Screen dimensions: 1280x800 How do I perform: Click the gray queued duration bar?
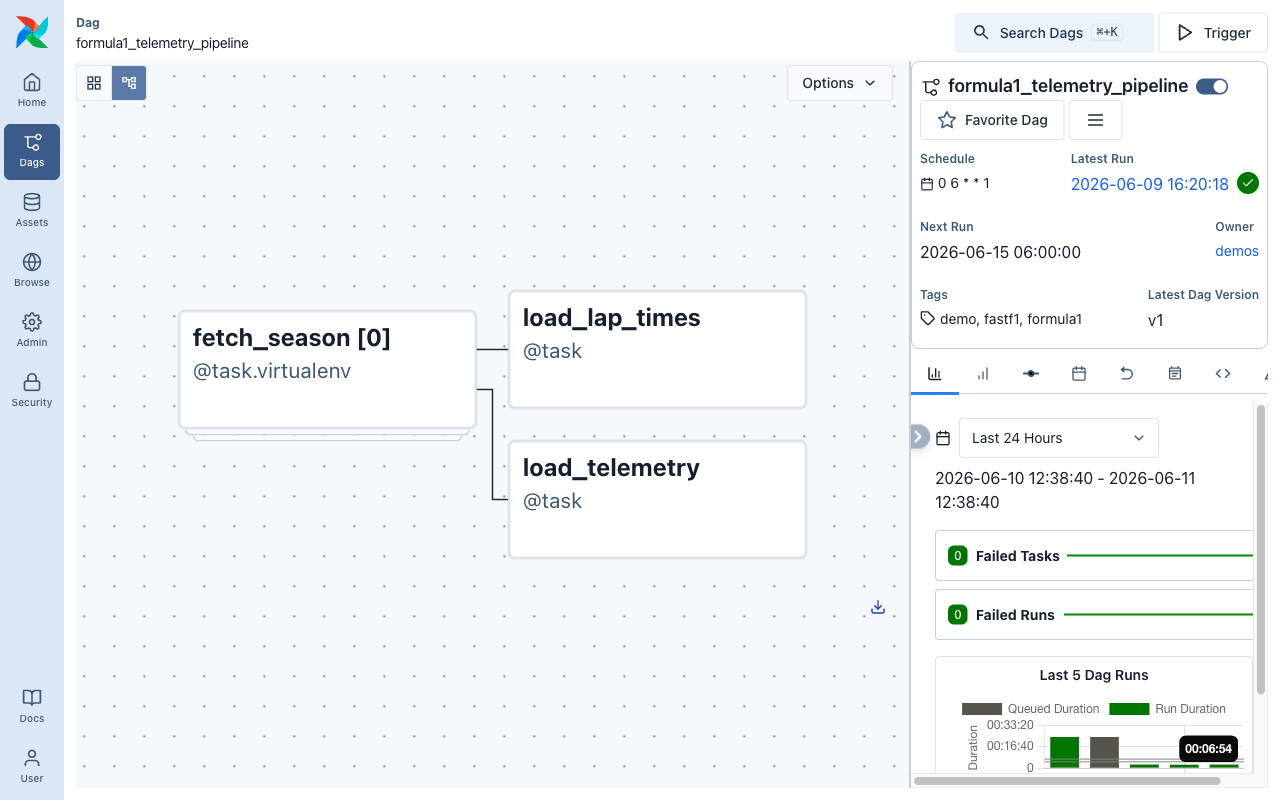coord(1104,752)
